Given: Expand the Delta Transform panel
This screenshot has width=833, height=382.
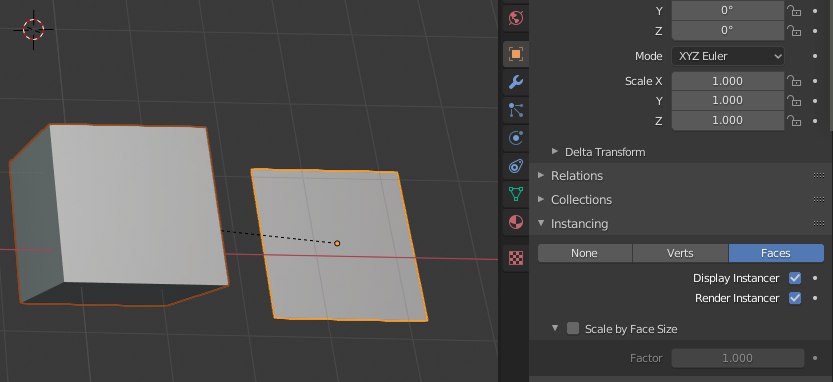Looking at the screenshot, I should click(555, 151).
